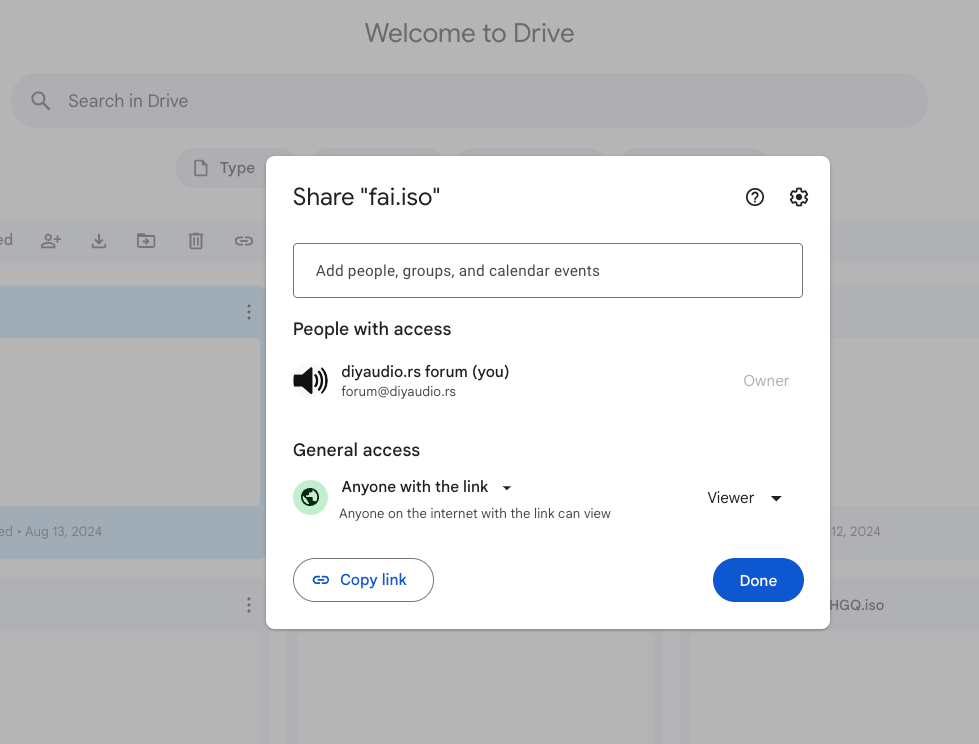This screenshot has width=979, height=744.
Task: Open the three-dot menu on the unselected lower file card
Action: 248,605
